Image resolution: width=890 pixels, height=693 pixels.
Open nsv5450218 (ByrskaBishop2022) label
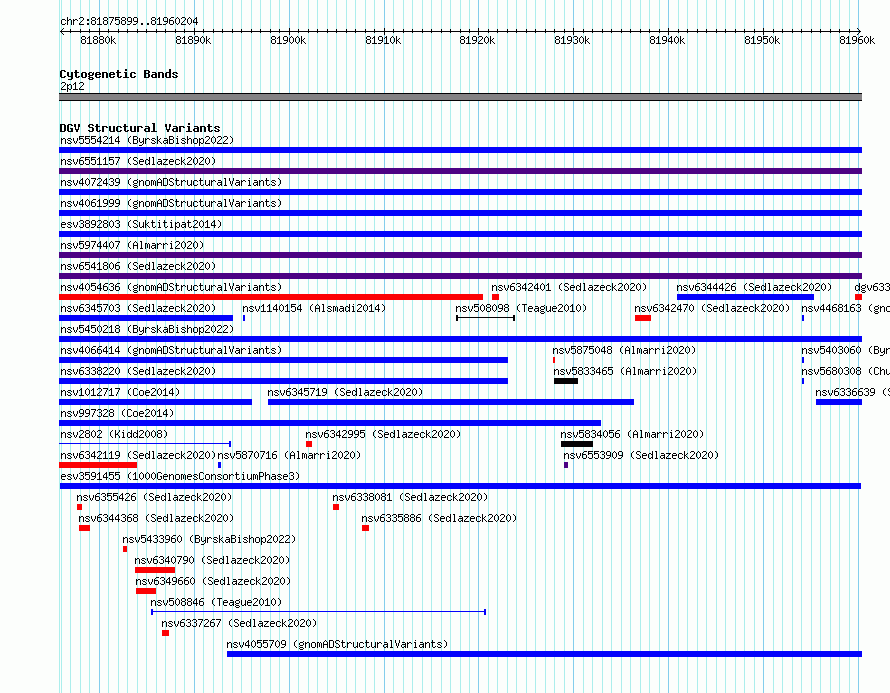click(x=147, y=329)
